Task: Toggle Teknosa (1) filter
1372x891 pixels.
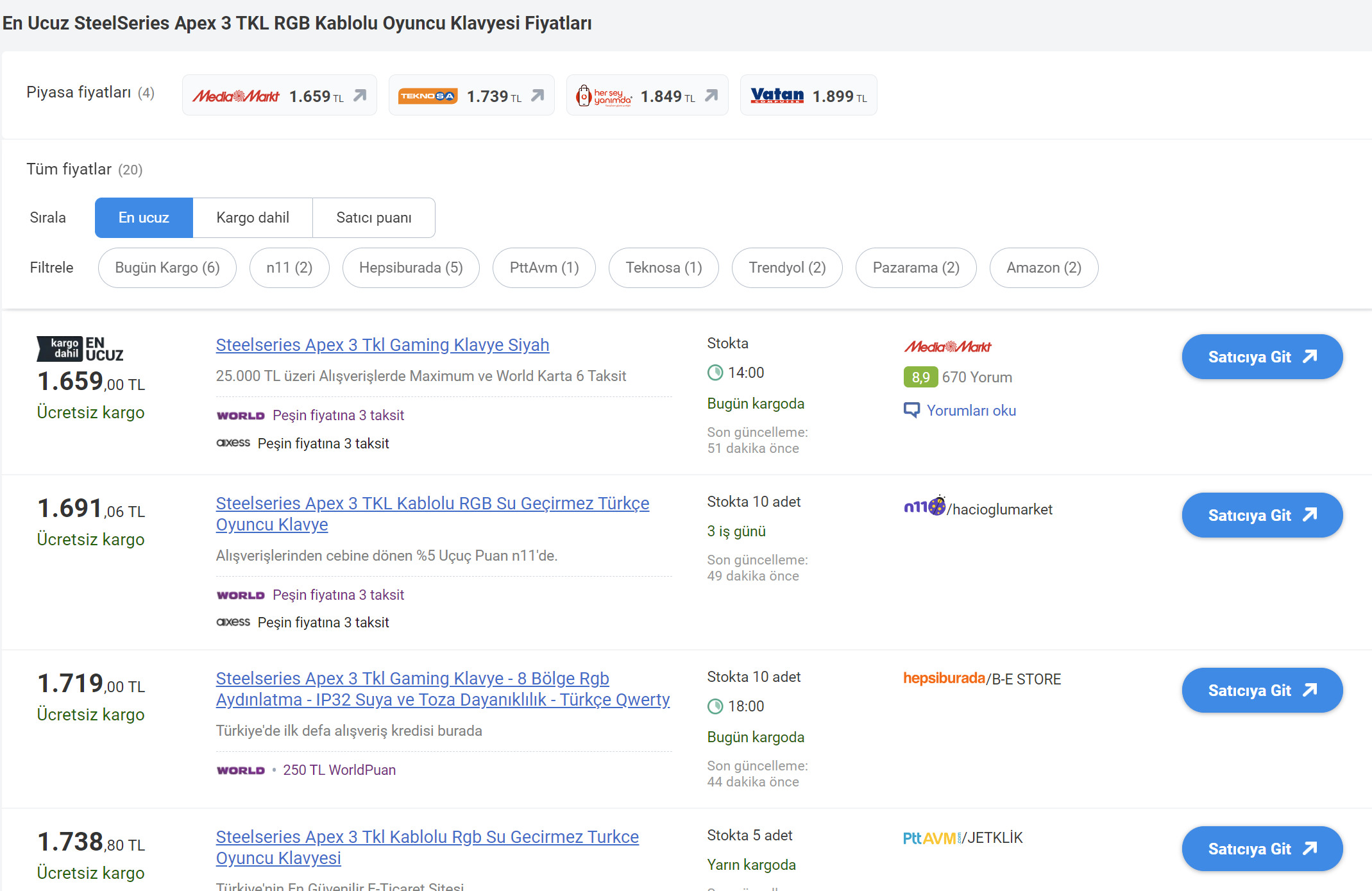Action: tap(664, 267)
